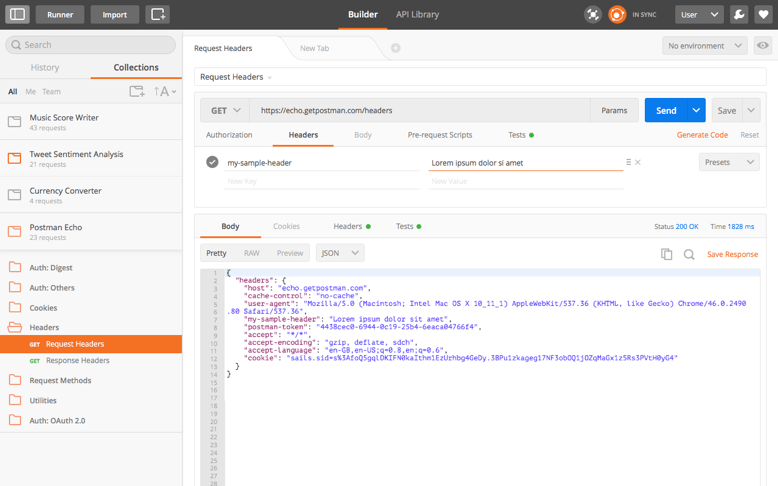Expand the No environment dropdown

[x=705, y=46]
